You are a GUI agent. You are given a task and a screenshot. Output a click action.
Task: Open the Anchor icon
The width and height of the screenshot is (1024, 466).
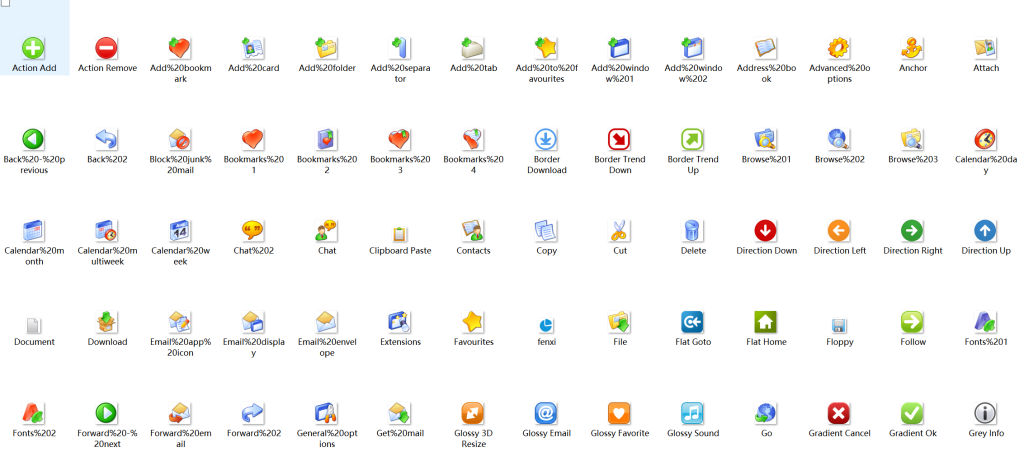(912, 47)
